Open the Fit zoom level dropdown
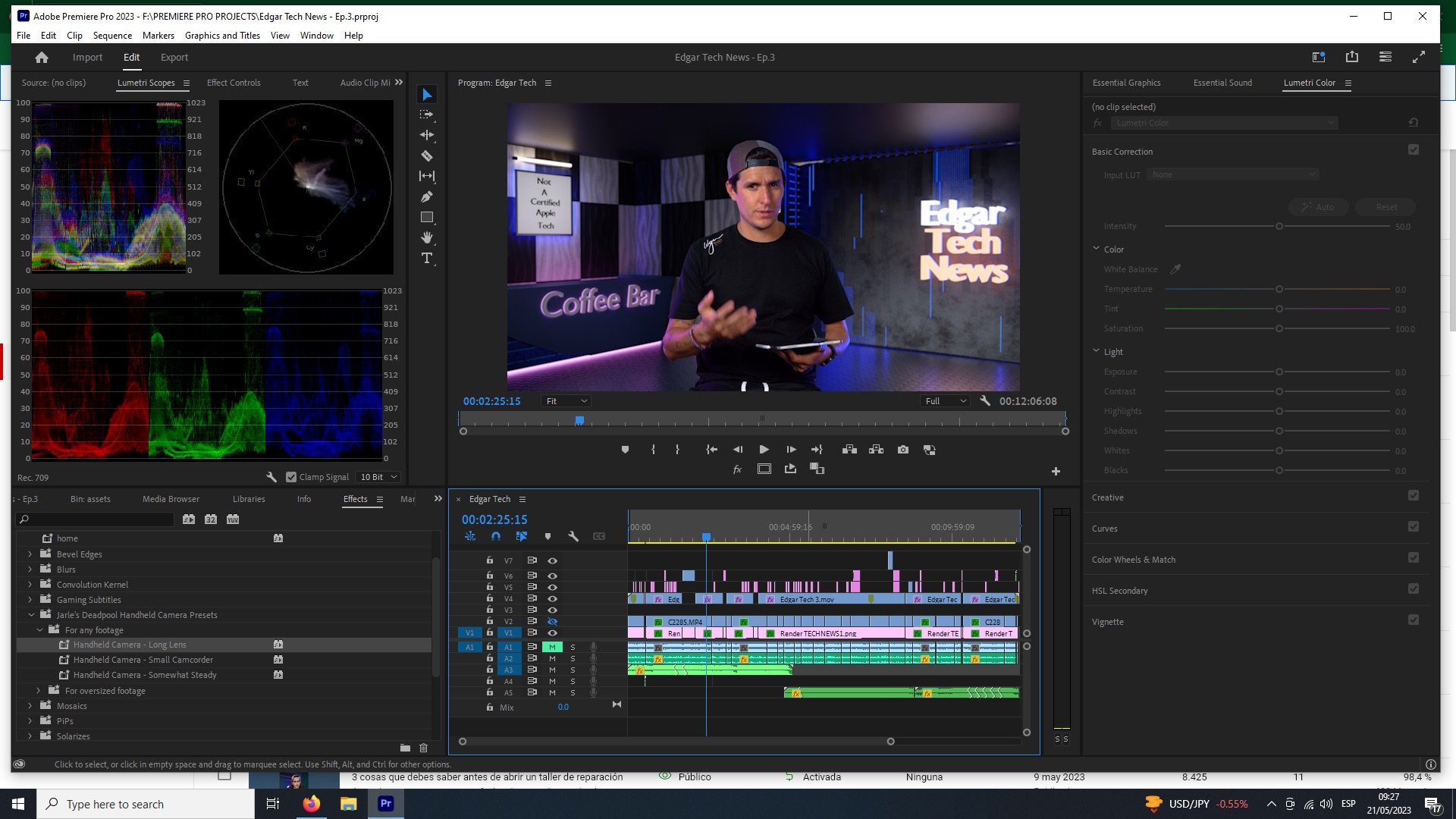Image resolution: width=1456 pixels, height=819 pixels. point(566,401)
